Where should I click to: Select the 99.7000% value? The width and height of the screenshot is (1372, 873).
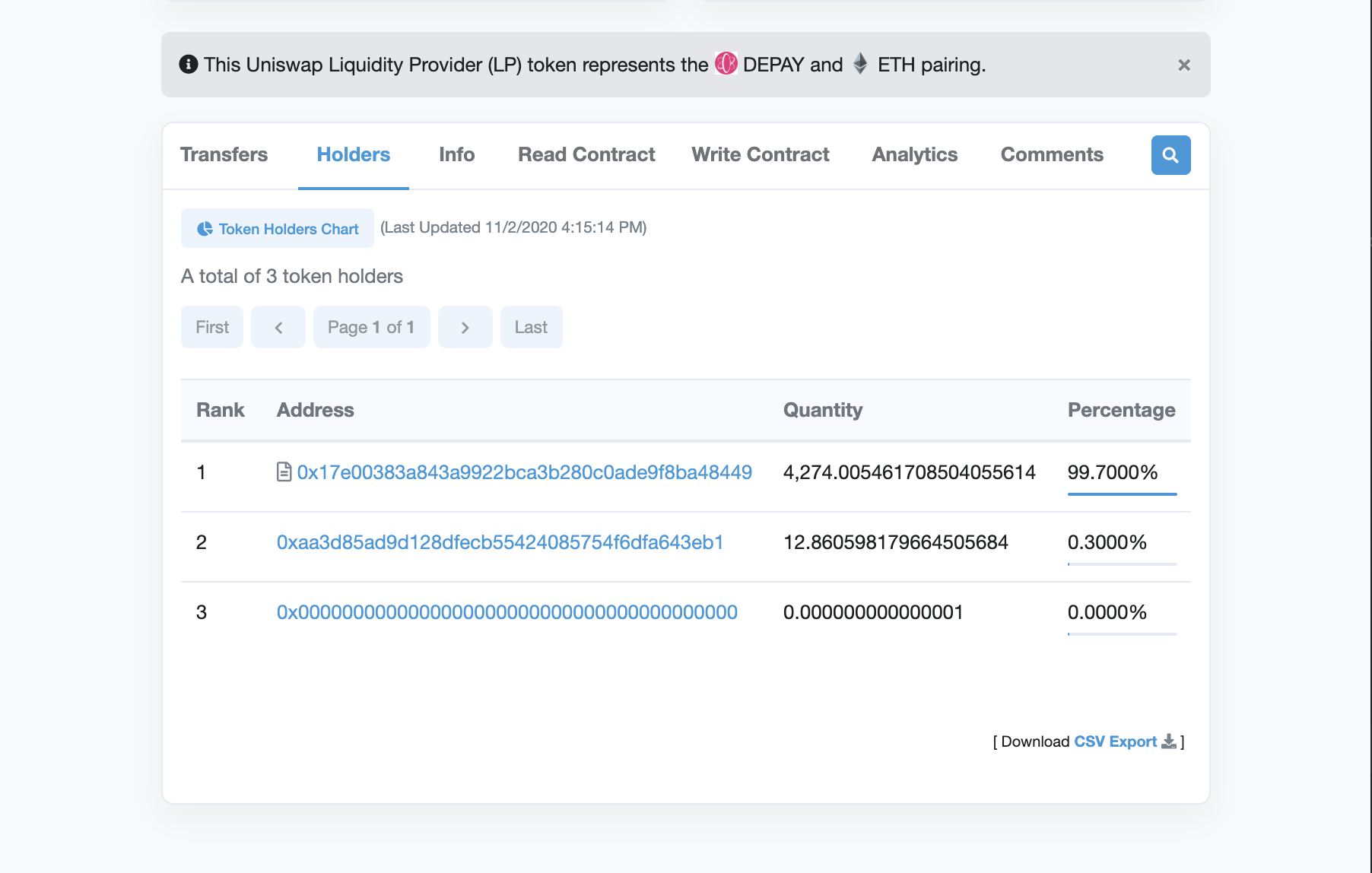[1113, 472]
